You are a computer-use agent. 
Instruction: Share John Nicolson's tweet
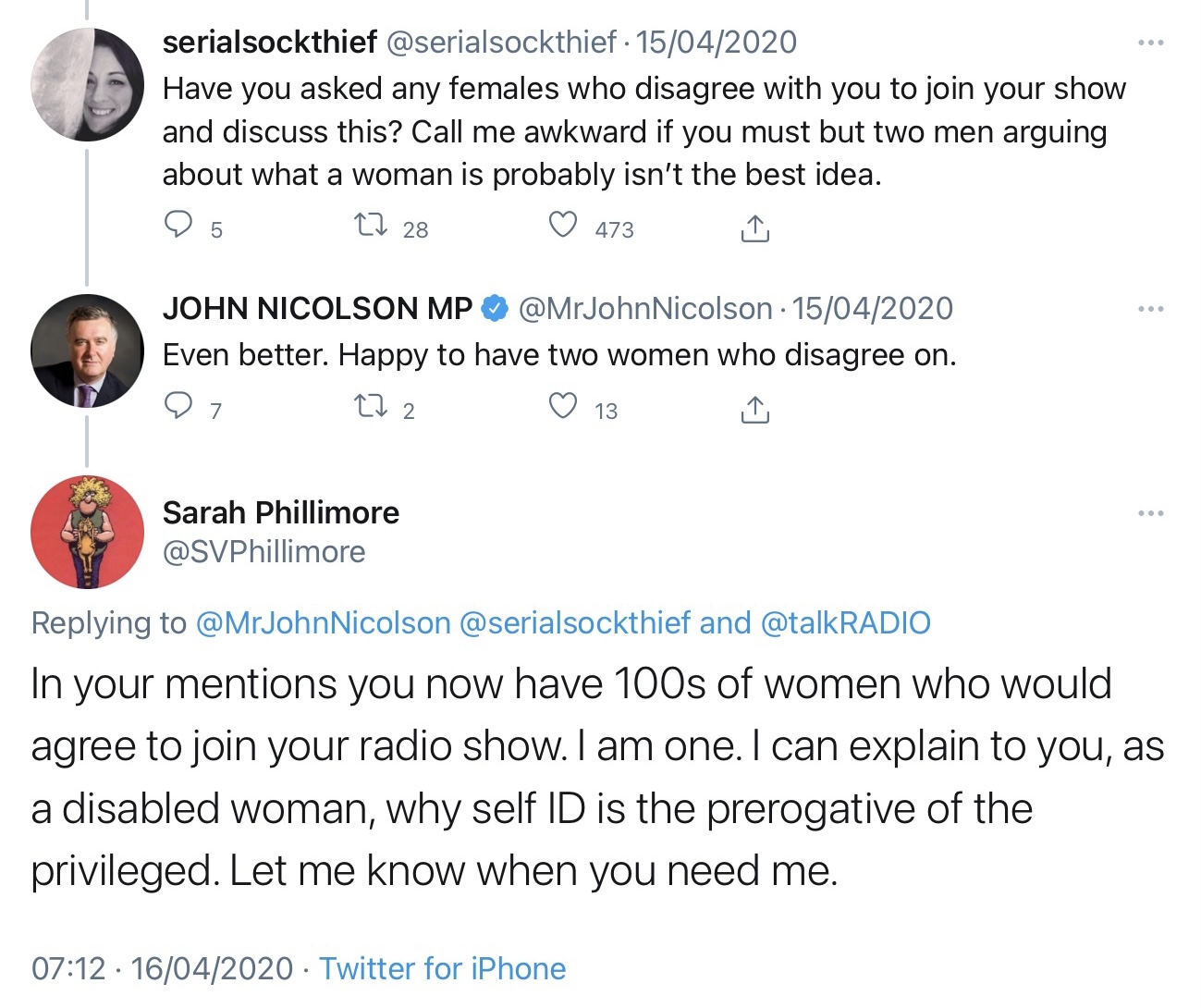pyautogui.click(x=754, y=409)
